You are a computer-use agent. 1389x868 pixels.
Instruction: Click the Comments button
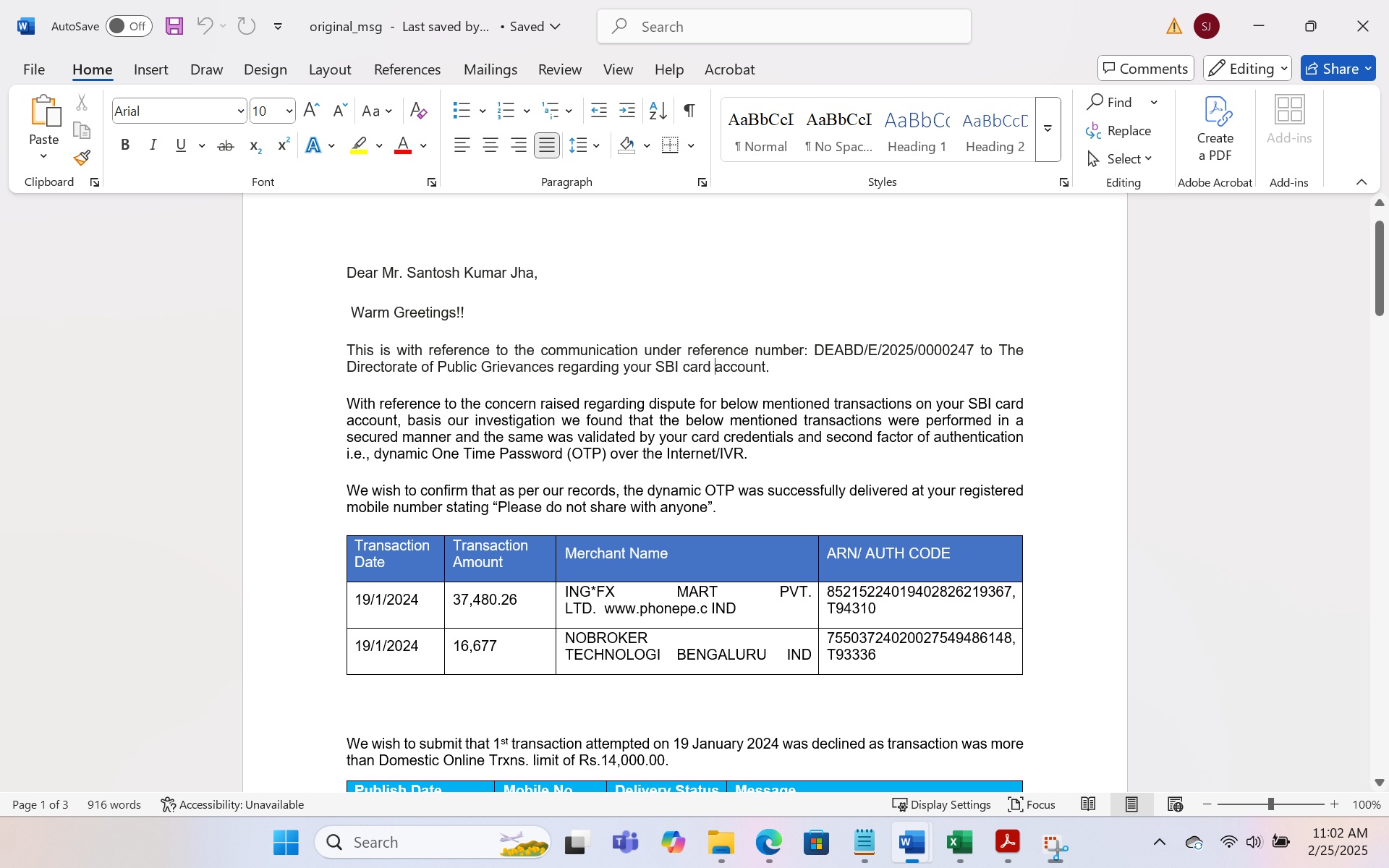click(x=1145, y=69)
